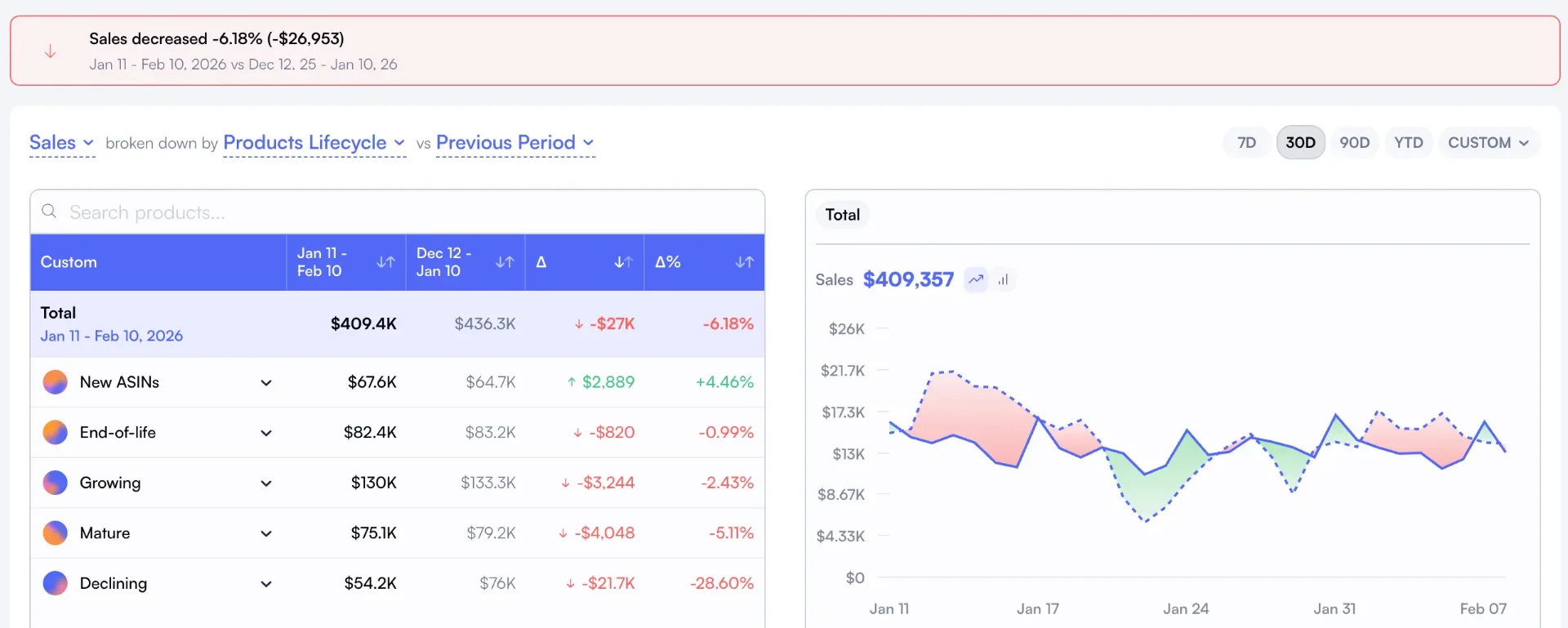Click the $76K Declining previous value
Image resolution: width=1568 pixels, height=628 pixels.
(x=497, y=583)
